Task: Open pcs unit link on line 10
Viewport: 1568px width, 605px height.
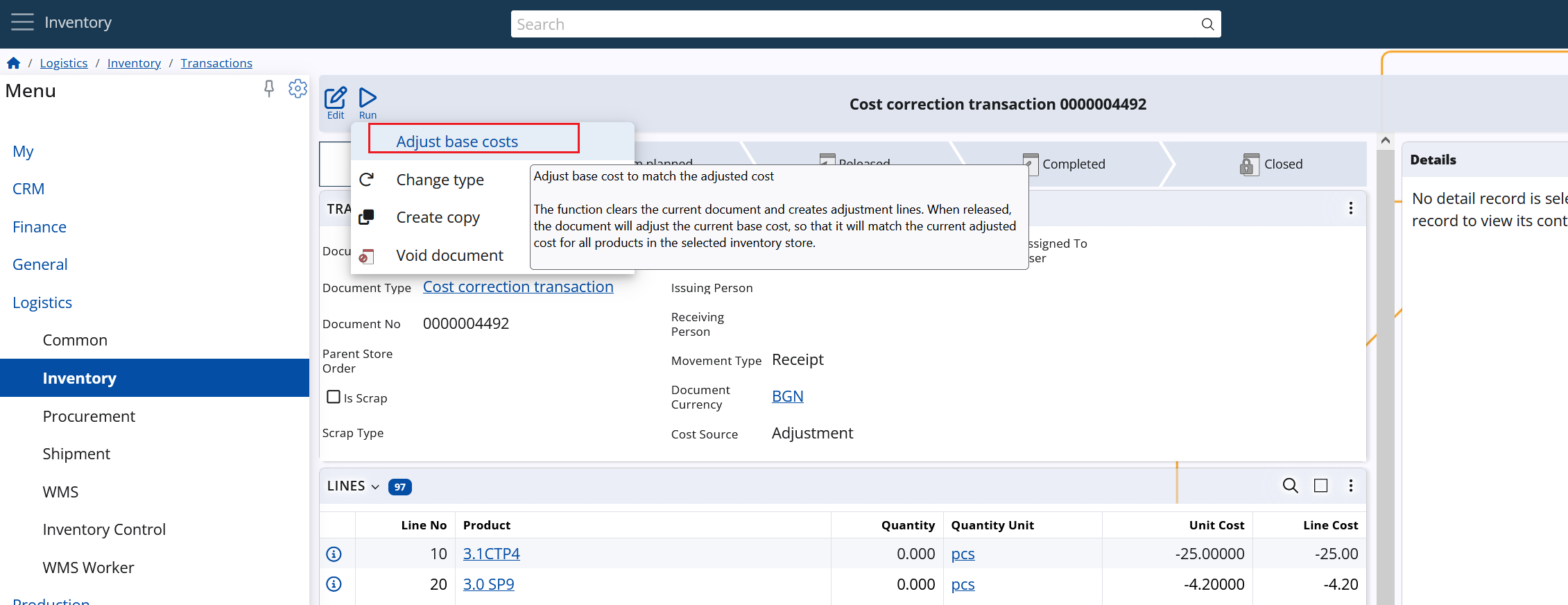Action: (963, 554)
